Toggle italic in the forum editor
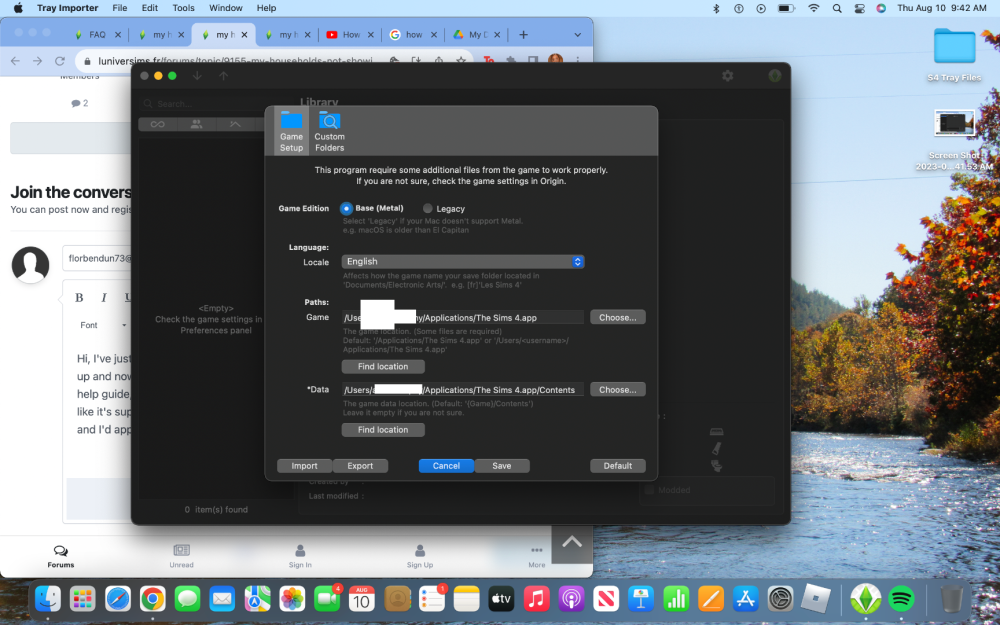 [x=103, y=297]
